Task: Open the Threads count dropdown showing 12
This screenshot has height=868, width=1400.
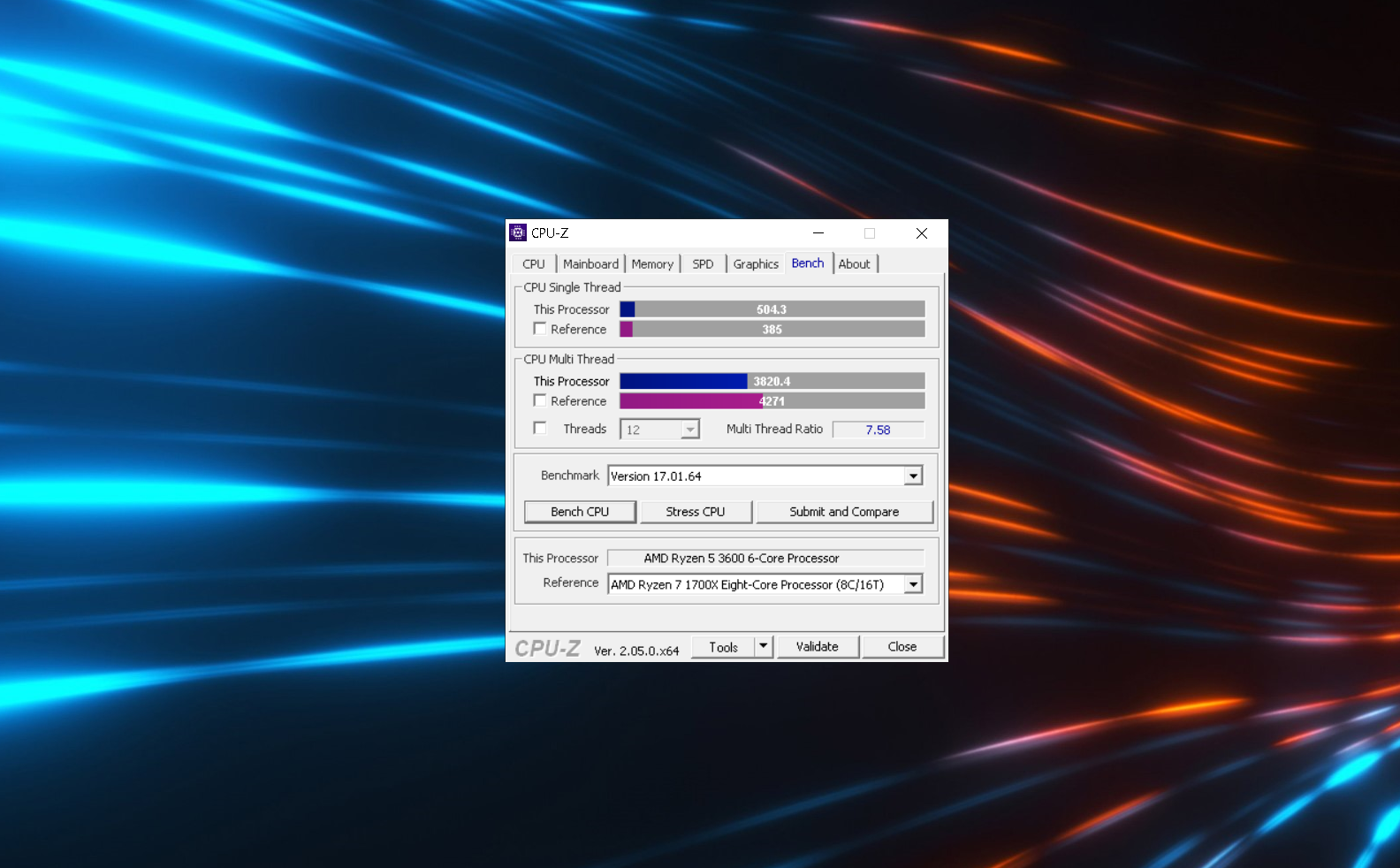Action: pos(659,430)
